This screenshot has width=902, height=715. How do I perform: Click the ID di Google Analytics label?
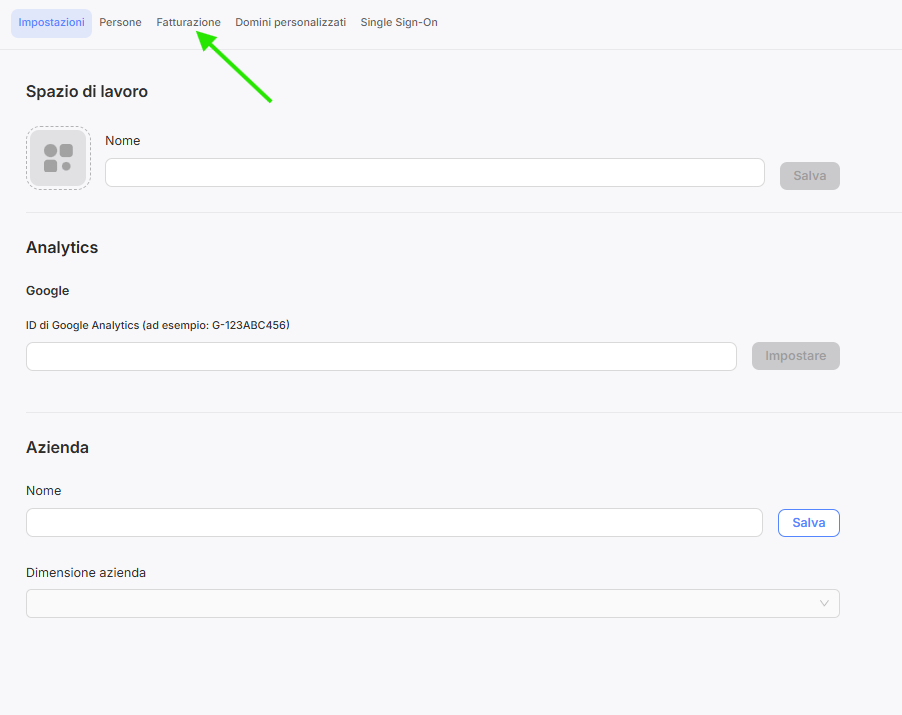pos(157,325)
